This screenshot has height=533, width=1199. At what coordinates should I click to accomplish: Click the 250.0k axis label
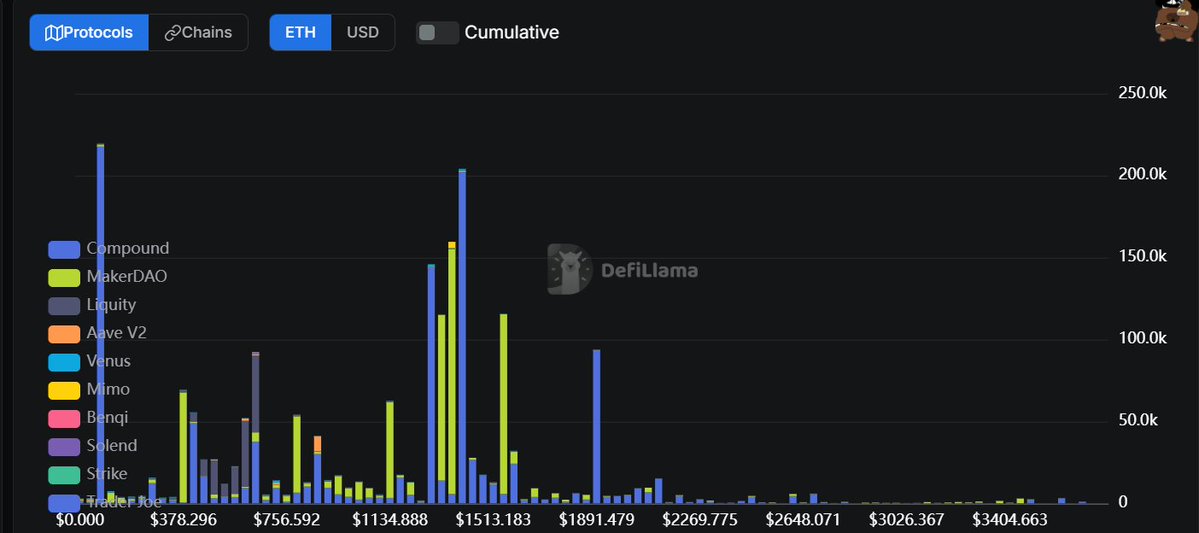point(1142,93)
